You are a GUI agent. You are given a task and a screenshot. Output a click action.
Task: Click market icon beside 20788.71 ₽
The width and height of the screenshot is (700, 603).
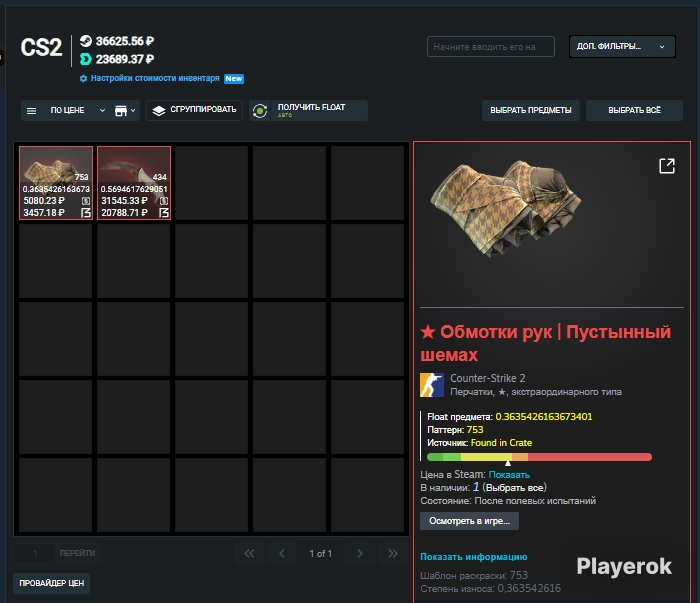(164, 212)
